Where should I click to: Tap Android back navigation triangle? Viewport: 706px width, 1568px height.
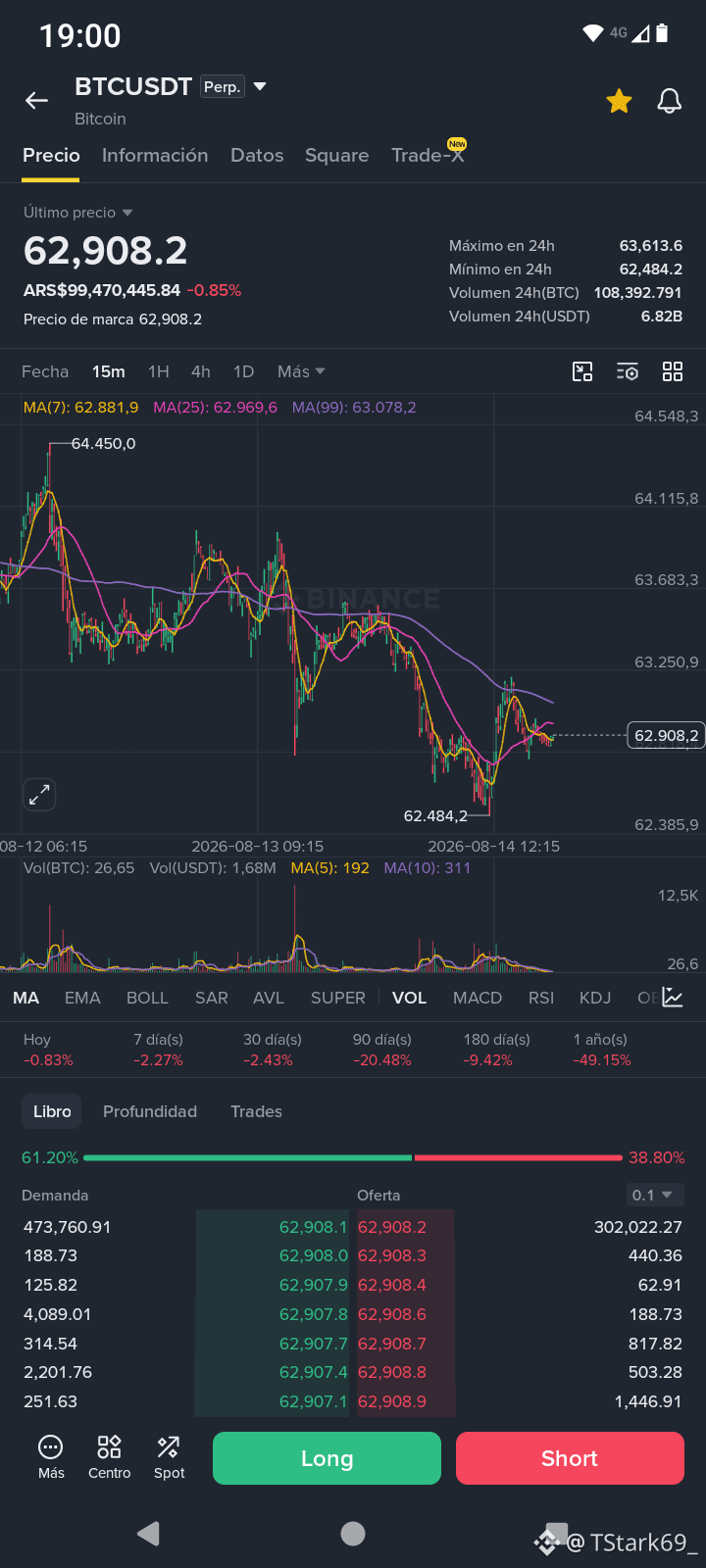pos(148,1534)
